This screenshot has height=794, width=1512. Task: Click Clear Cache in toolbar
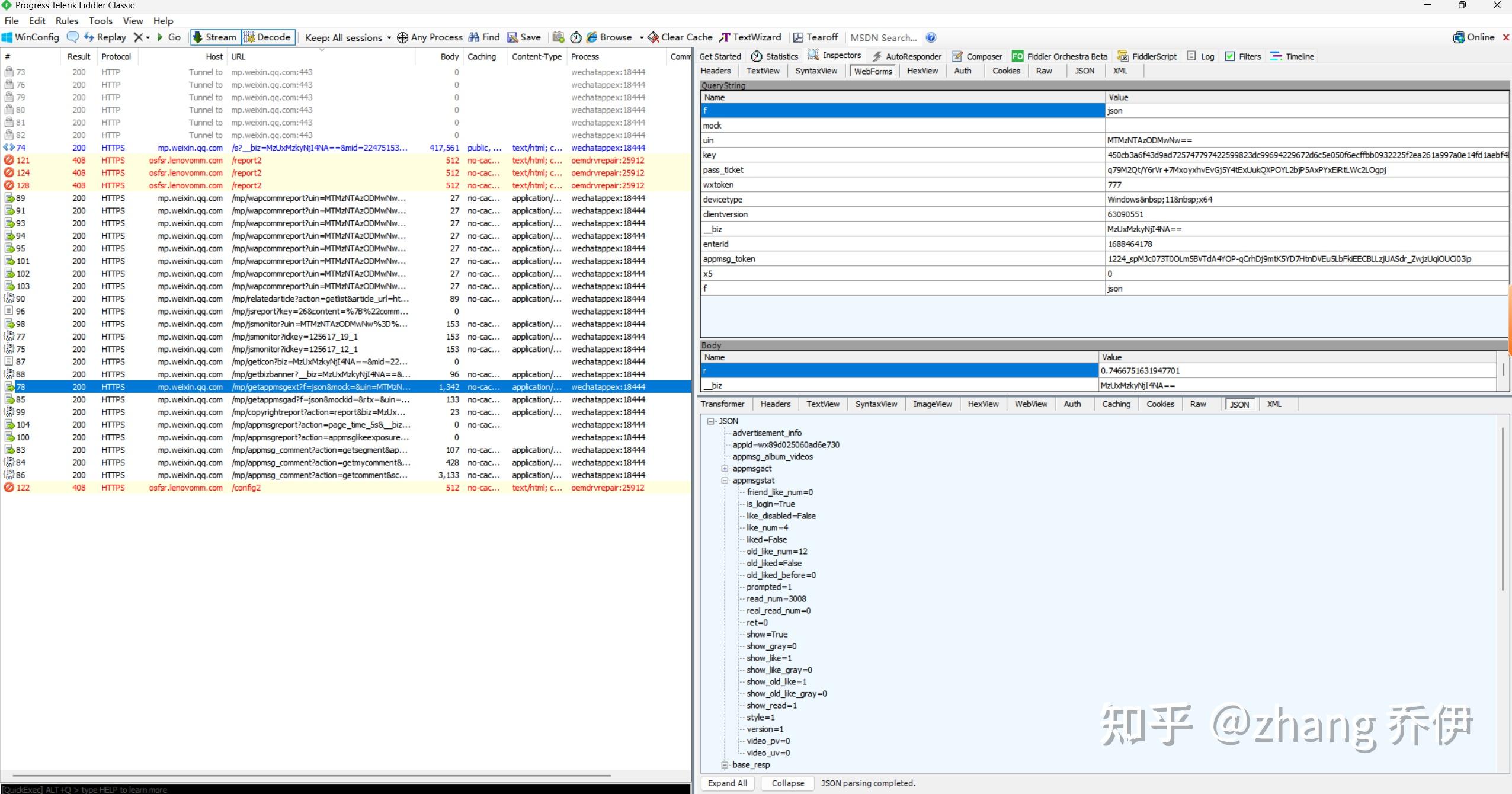[x=680, y=37]
